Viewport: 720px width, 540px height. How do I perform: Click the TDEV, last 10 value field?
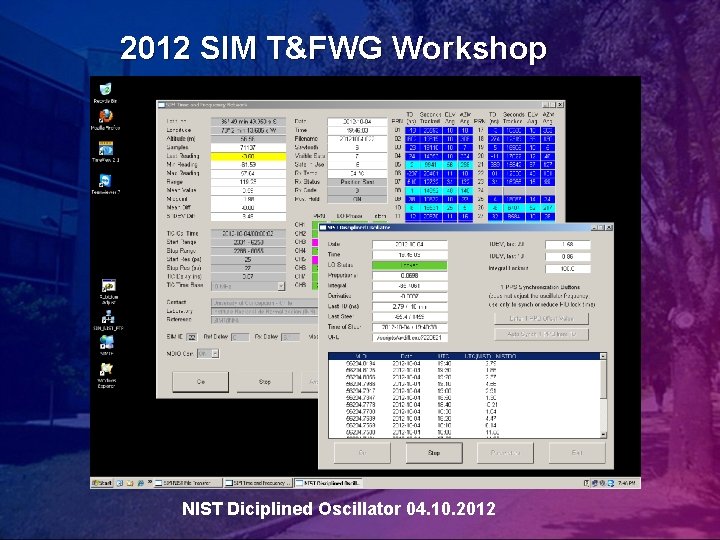point(568,257)
